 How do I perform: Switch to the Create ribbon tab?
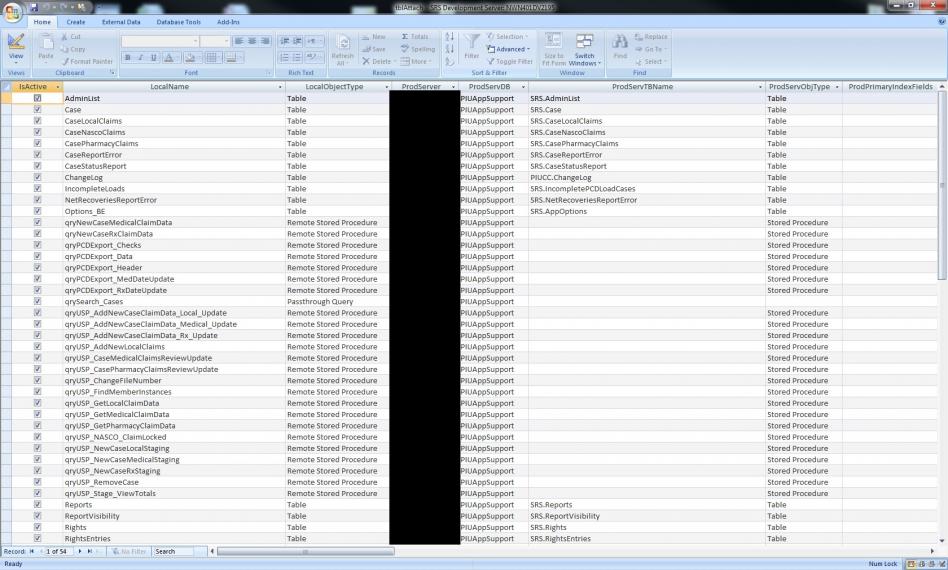[x=76, y=22]
